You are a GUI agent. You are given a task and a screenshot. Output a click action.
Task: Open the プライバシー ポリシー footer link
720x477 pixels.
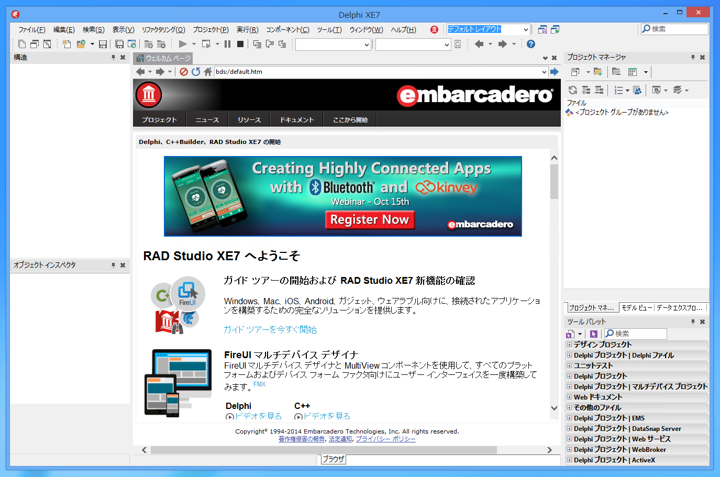(x=385, y=439)
